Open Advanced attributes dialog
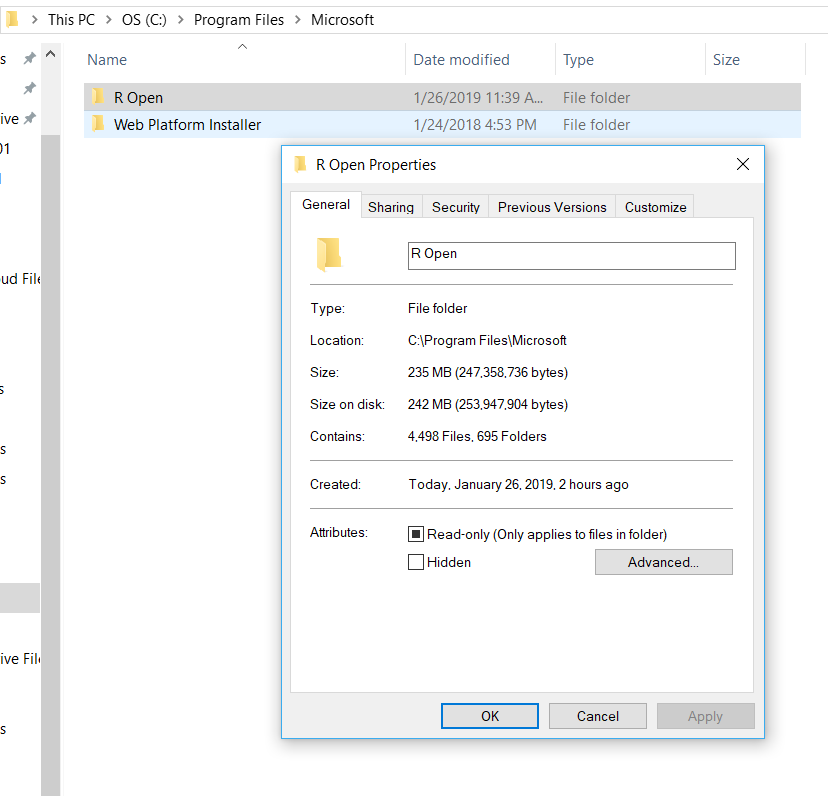The width and height of the screenshot is (828, 796). point(664,562)
